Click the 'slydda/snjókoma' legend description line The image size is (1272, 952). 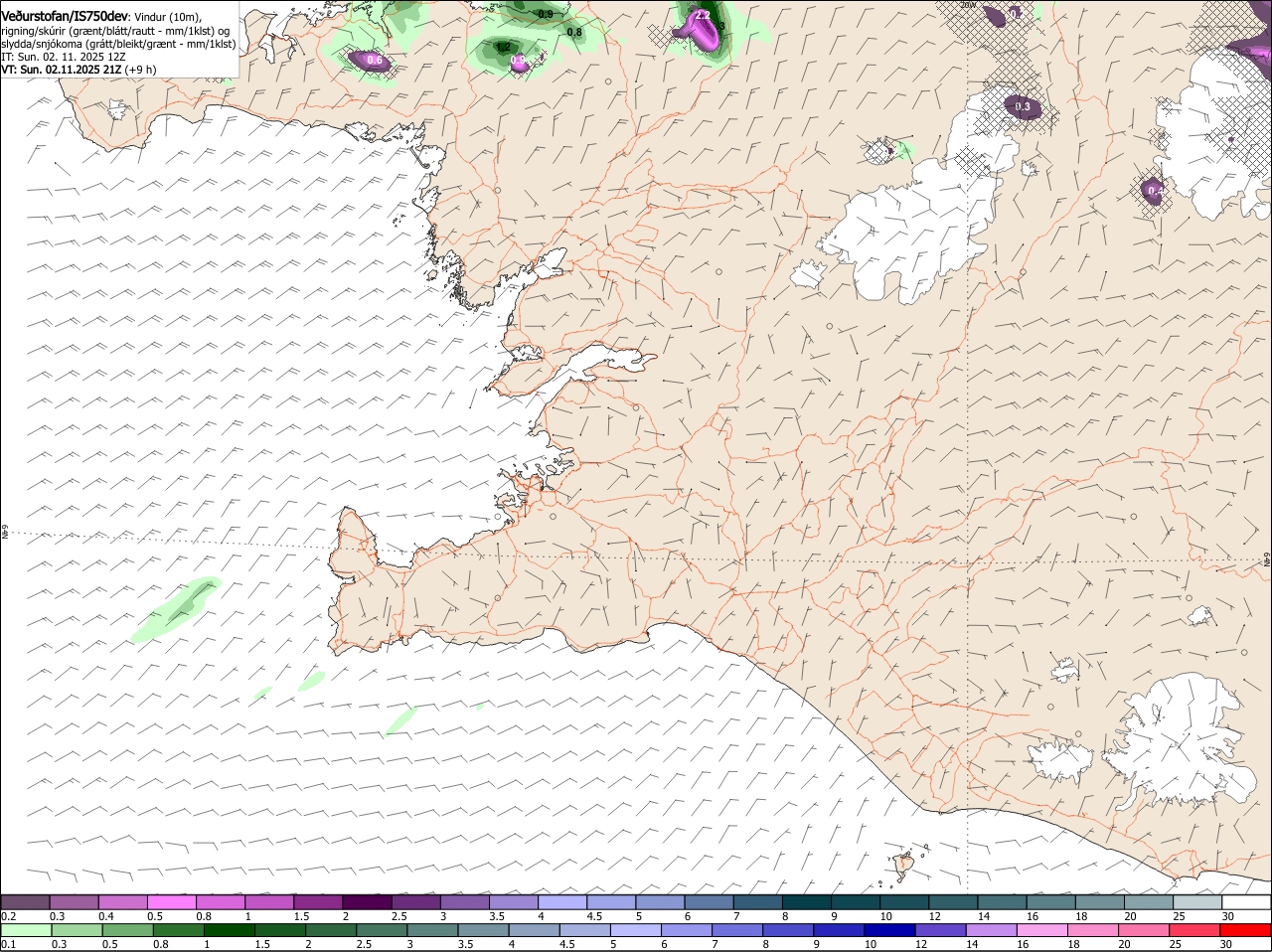click(118, 44)
